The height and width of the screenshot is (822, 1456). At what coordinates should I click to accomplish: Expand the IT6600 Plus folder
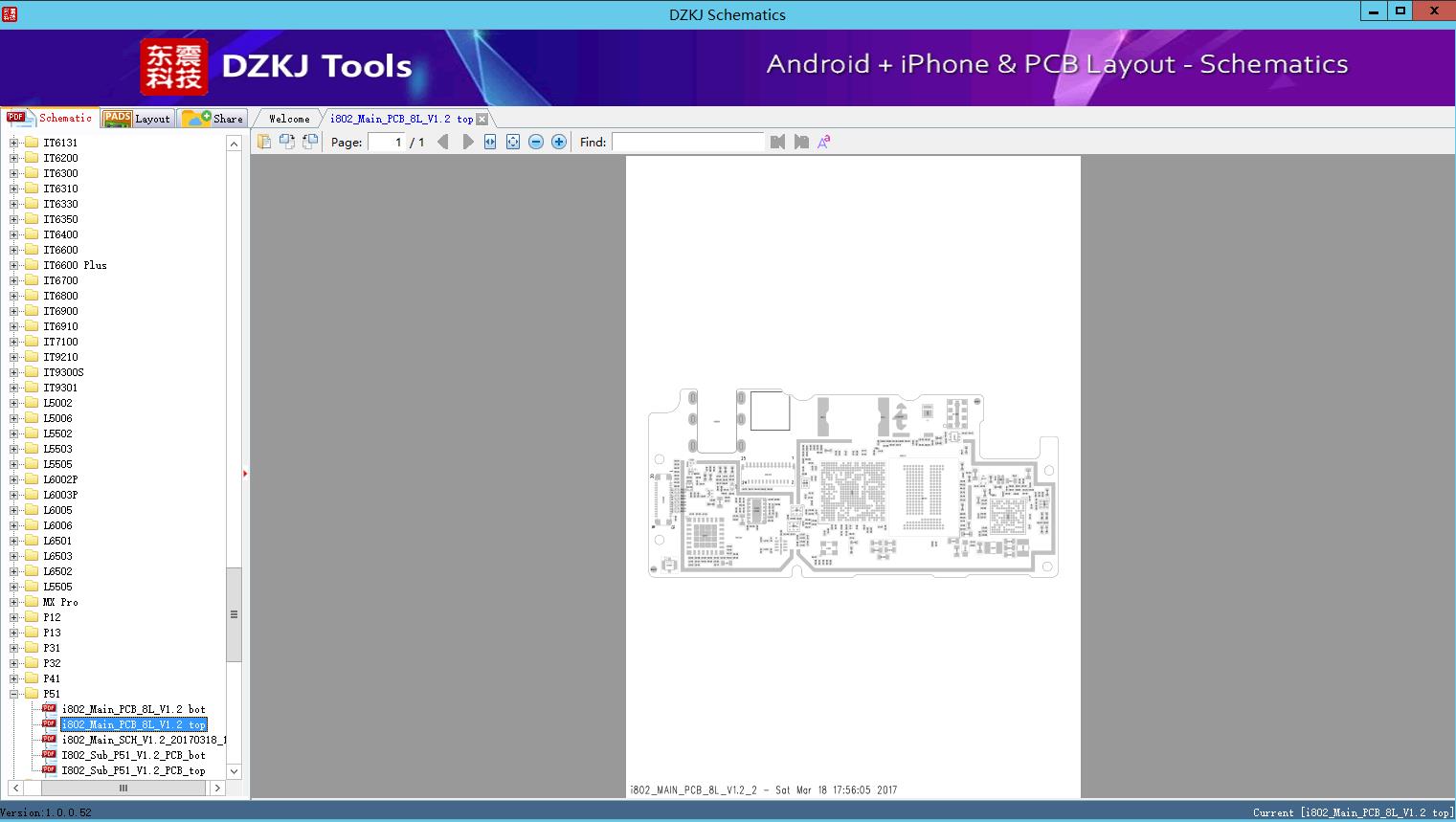click(11, 265)
